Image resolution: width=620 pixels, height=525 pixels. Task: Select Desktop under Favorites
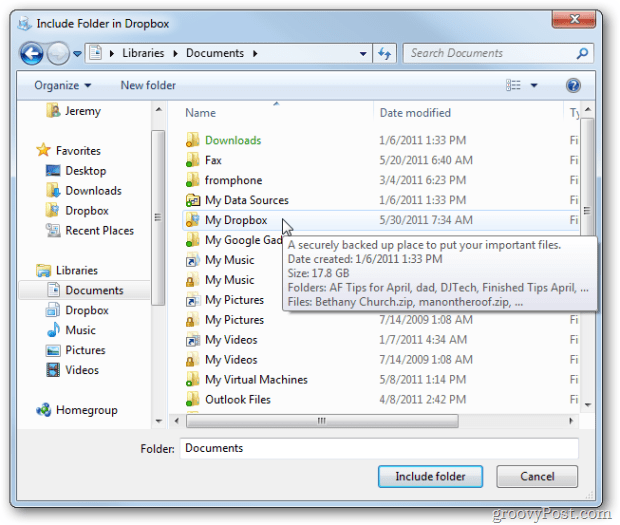[x=76, y=171]
